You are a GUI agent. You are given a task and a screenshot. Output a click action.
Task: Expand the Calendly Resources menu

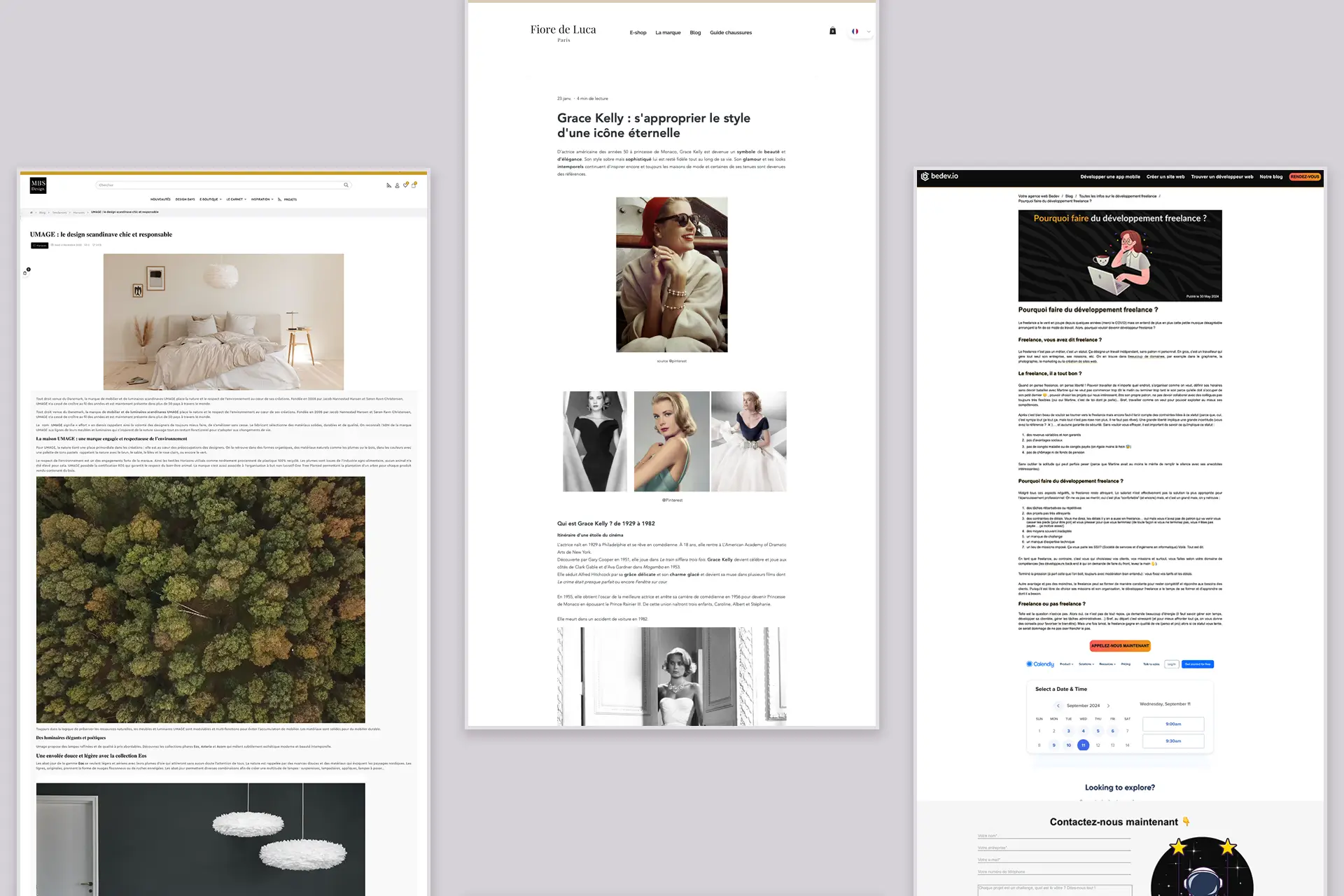1107,664
